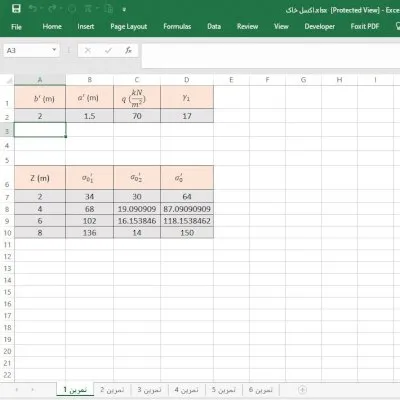
Task: Switch to the Page Layout tab
Action: [x=129, y=26]
